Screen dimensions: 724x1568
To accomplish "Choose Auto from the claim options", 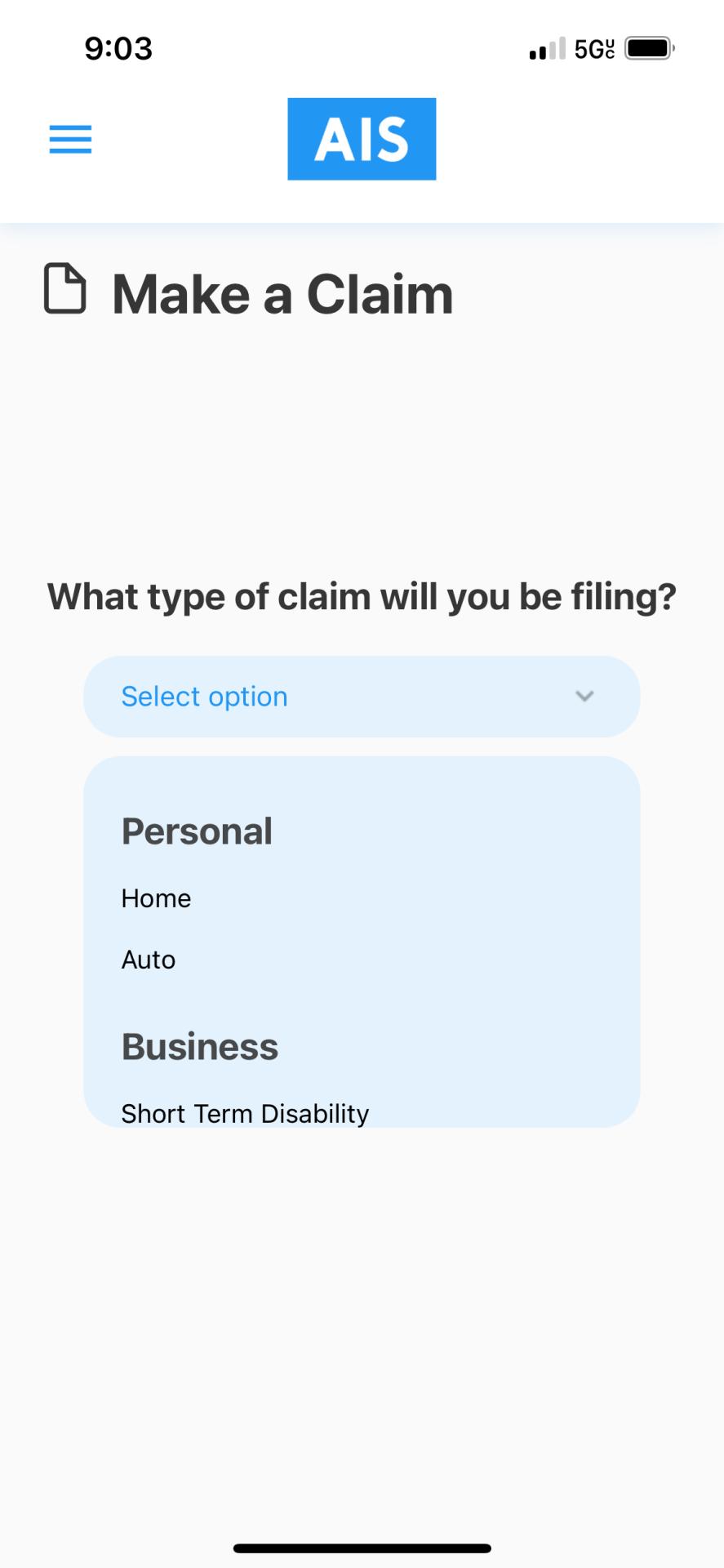I will (149, 960).
